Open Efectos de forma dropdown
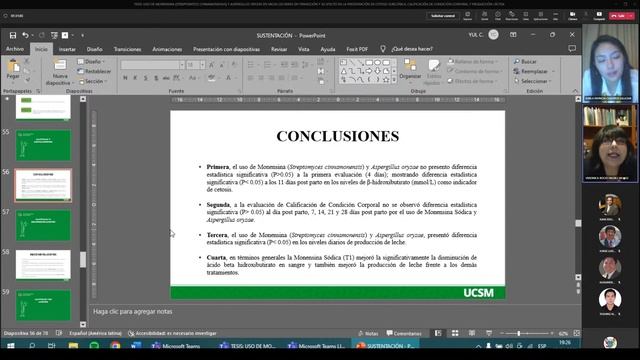640x360 pixels. [x=473, y=81]
